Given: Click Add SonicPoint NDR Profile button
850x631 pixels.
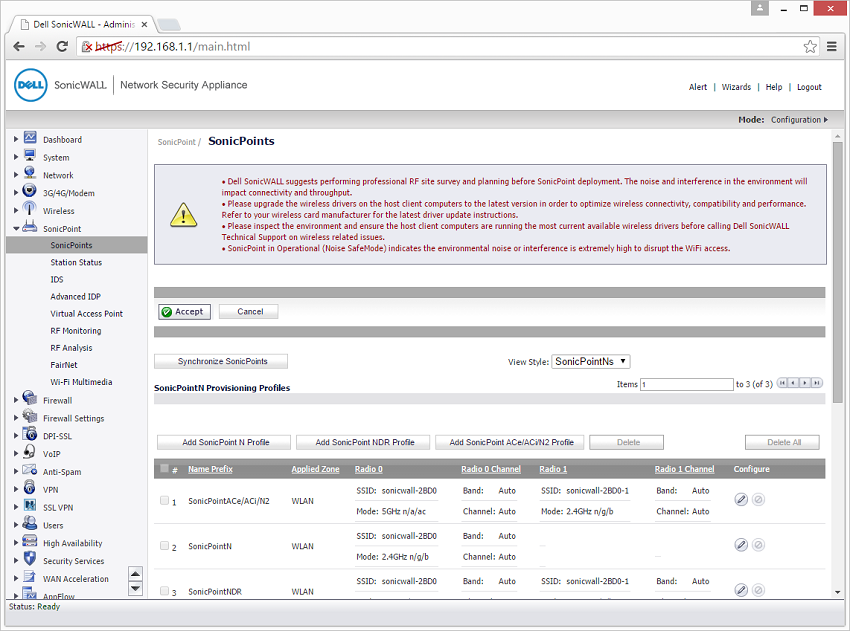Looking at the screenshot, I should pyautogui.click(x=363, y=442).
